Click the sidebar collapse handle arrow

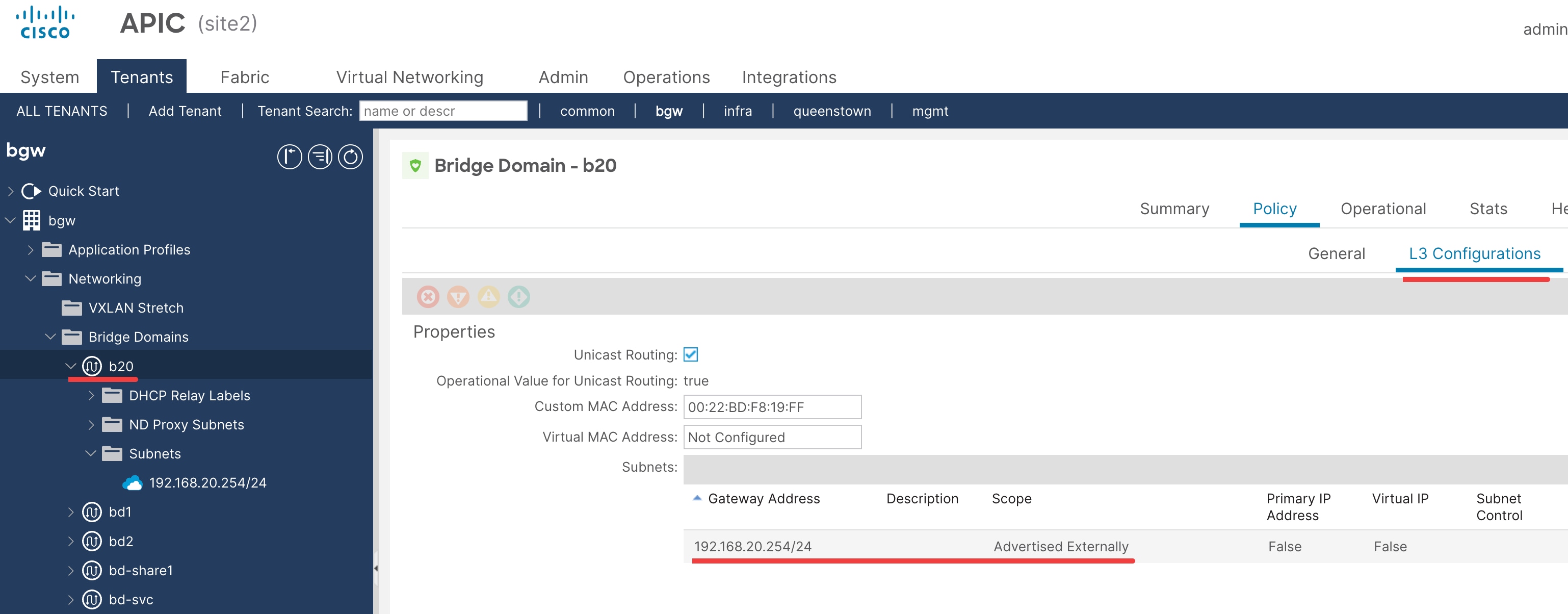pos(376,568)
